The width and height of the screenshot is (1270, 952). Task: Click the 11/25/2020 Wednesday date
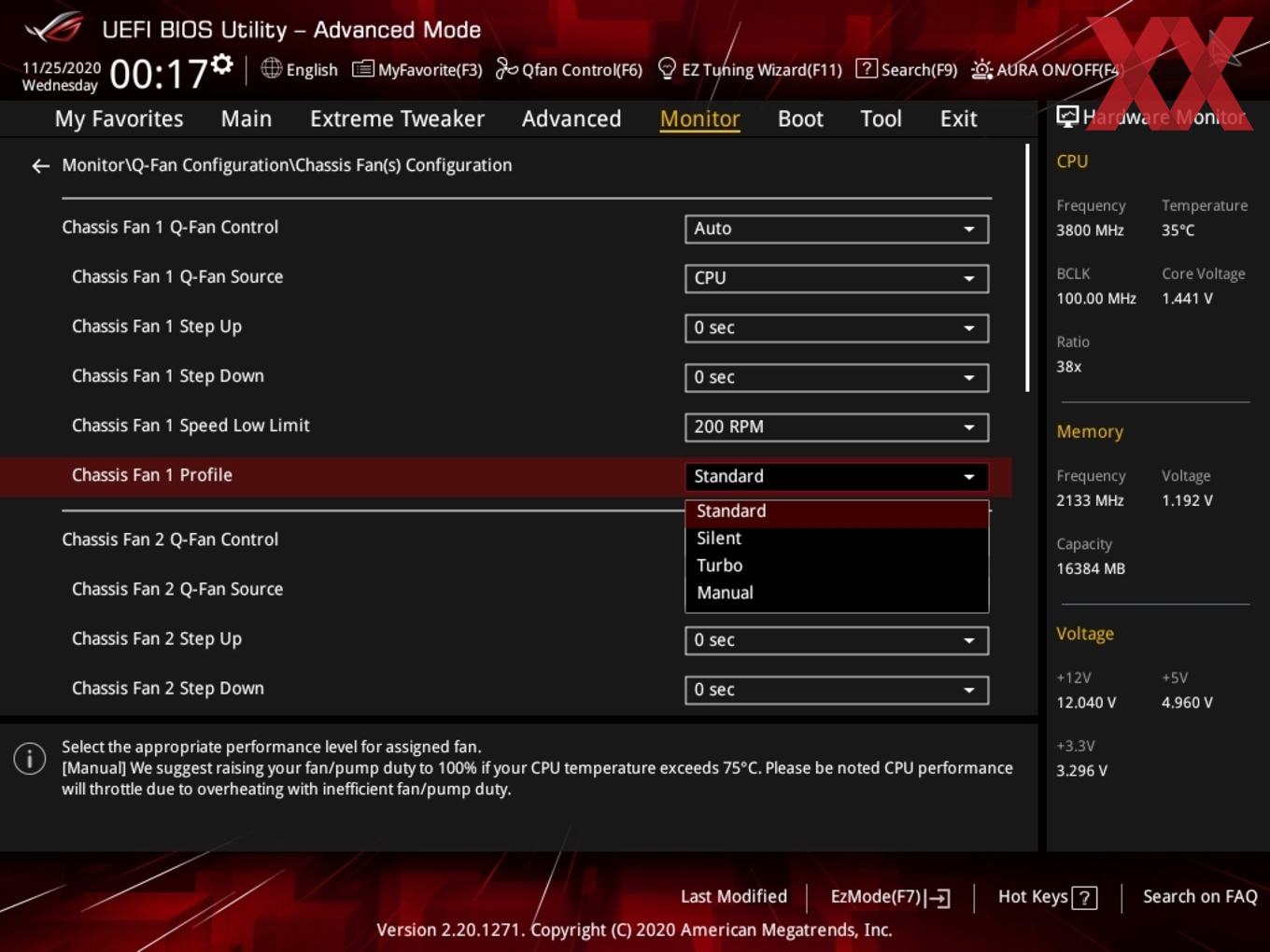[61, 77]
